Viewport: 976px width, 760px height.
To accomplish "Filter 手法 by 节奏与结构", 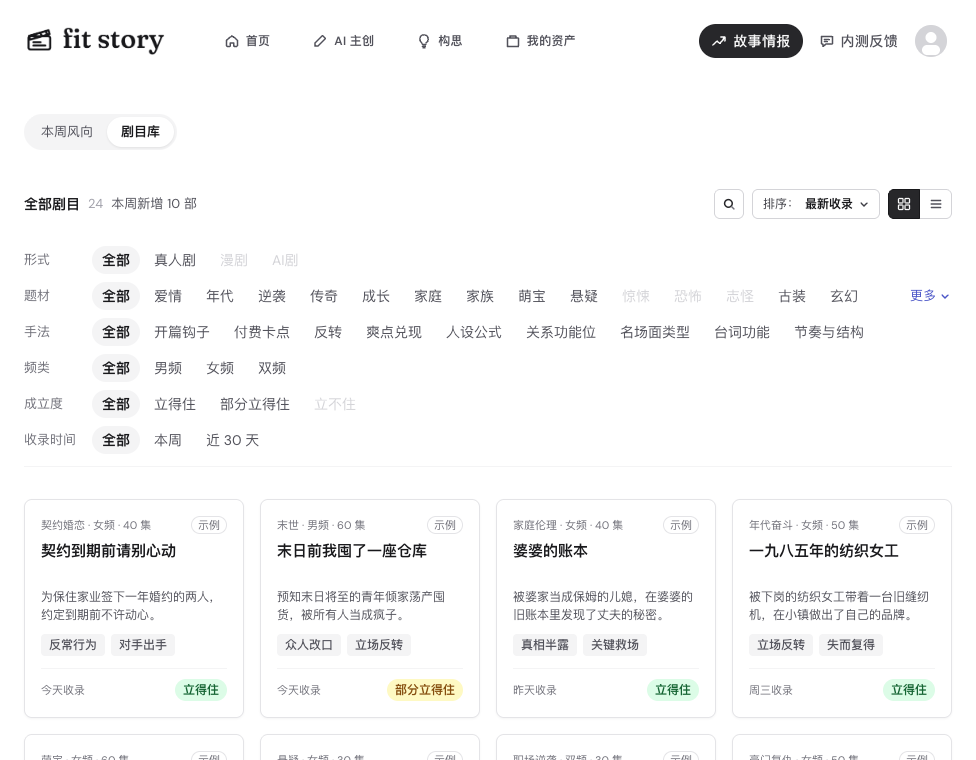I will (829, 332).
